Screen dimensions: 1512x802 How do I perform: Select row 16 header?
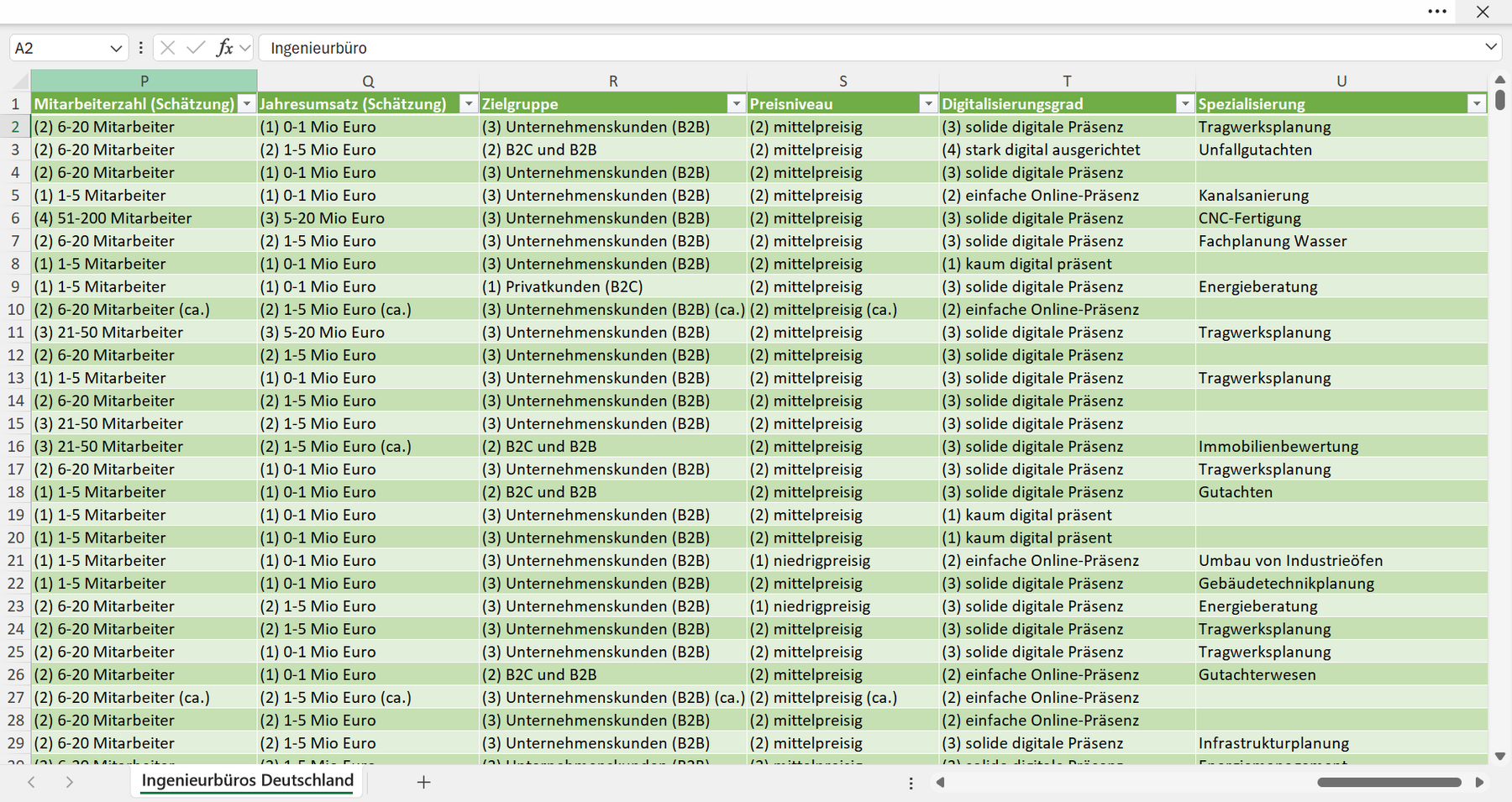pyautogui.click(x=15, y=446)
